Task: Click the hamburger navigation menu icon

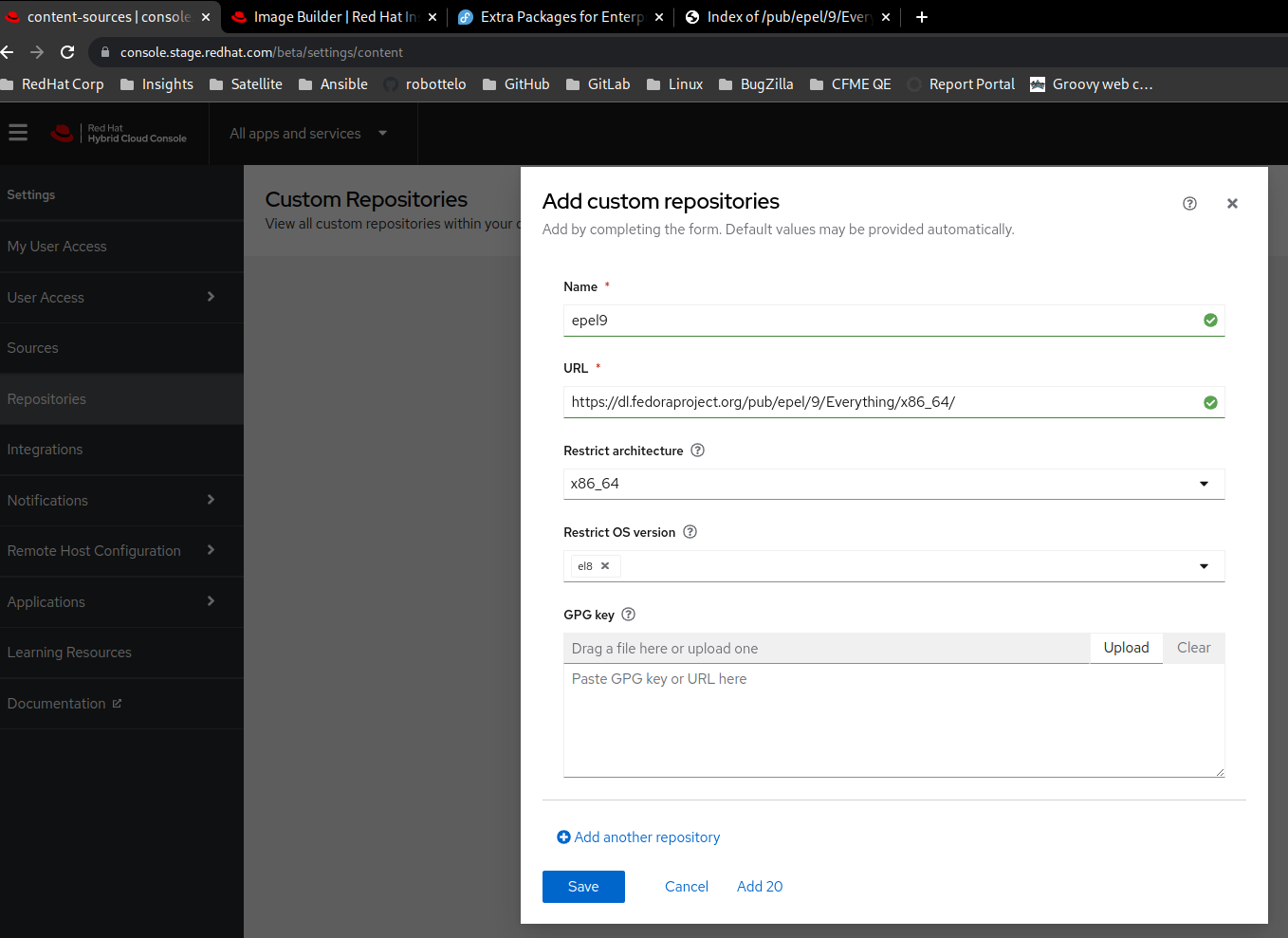Action: (18, 133)
